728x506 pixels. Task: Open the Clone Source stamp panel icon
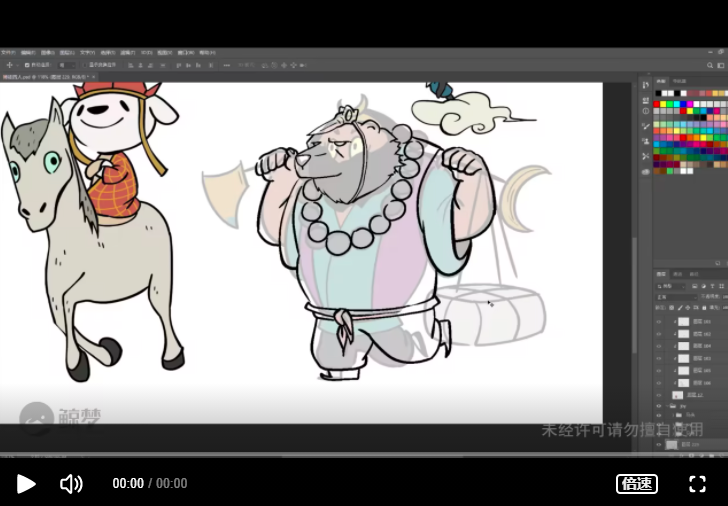[646, 141]
